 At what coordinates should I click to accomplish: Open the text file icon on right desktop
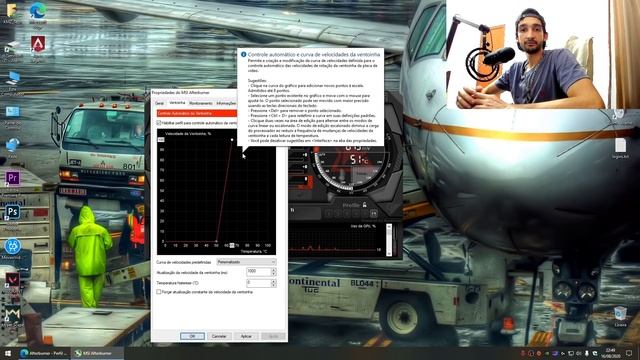point(620,146)
